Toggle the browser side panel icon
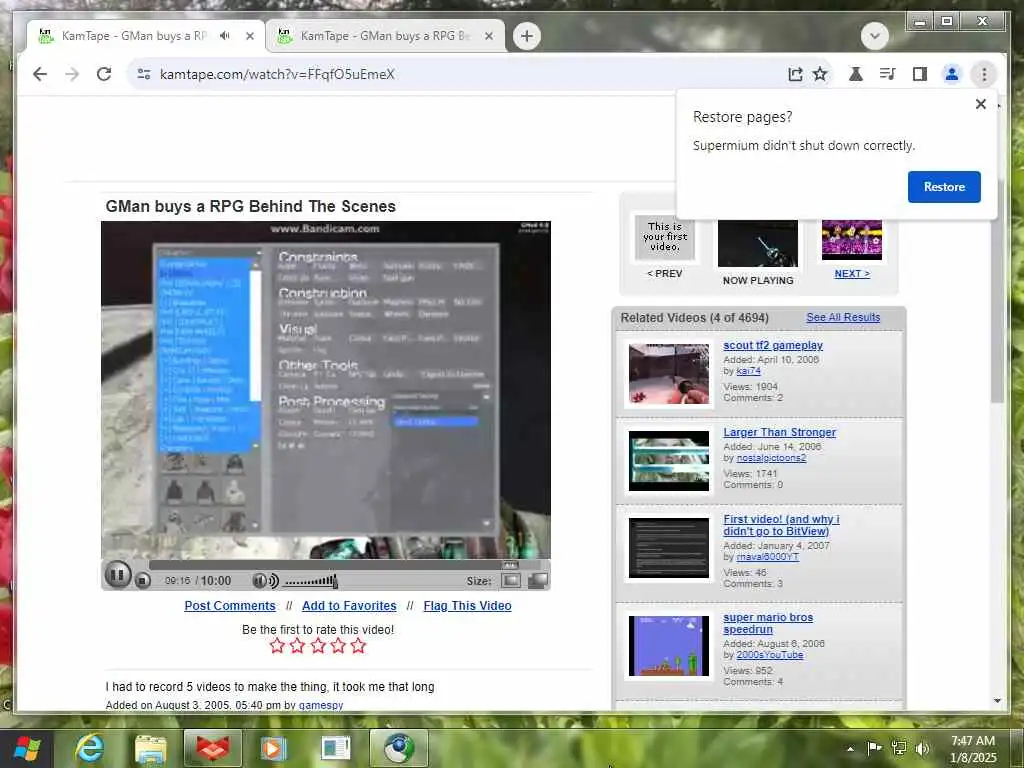Image resolution: width=1024 pixels, height=768 pixels. pos(920,74)
